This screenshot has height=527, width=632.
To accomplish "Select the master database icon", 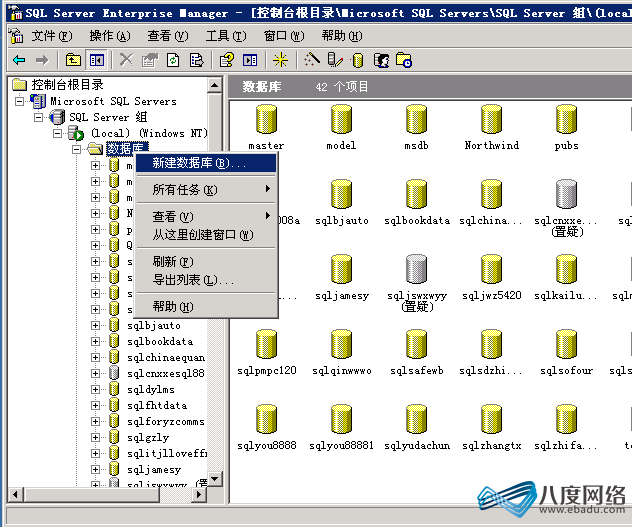I will pos(266,119).
